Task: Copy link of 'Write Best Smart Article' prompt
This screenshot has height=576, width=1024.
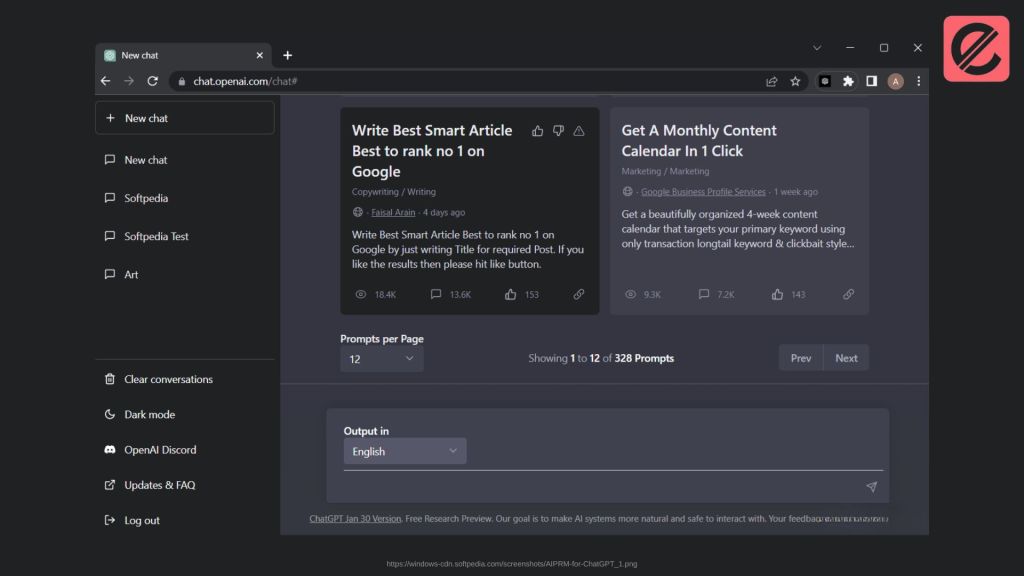Action: pyautogui.click(x=579, y=295)
